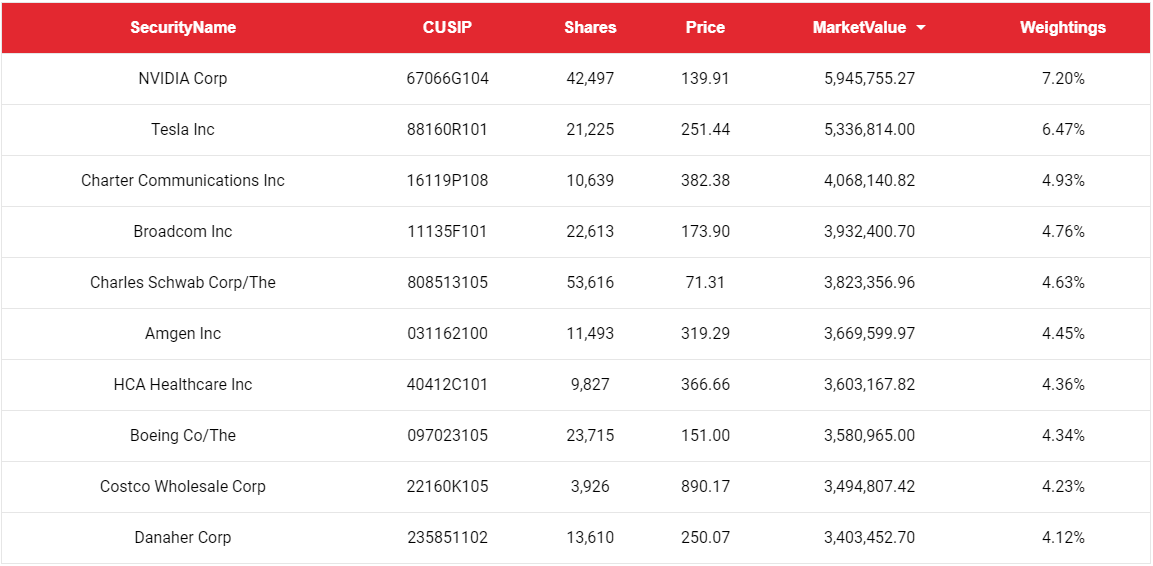This screenshot has width=1153, height=566.
Task: Click market value 4,068,140.82
Action: 870,180
